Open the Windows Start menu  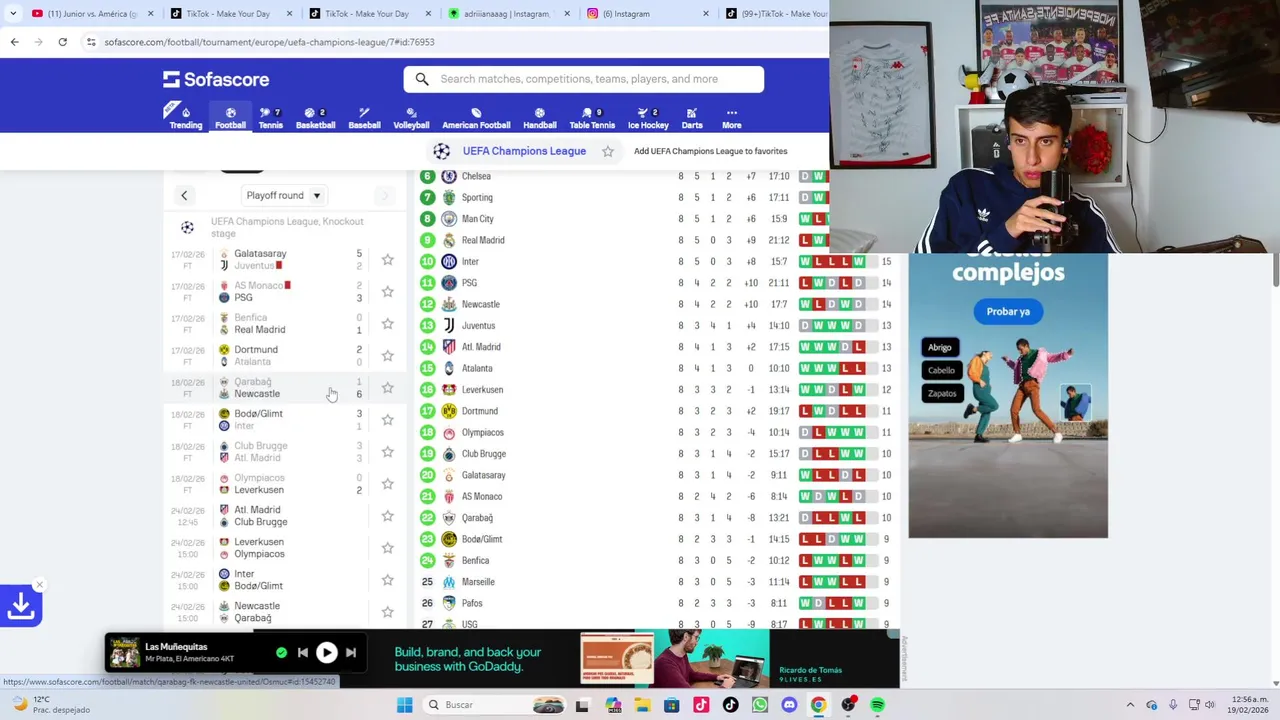(x=405, y=705)
